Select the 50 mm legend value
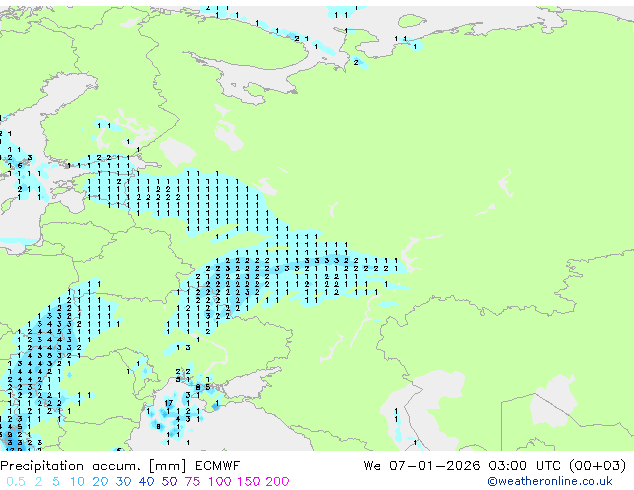This screenshot has width=634, height=490. click(x=169, y=482)
